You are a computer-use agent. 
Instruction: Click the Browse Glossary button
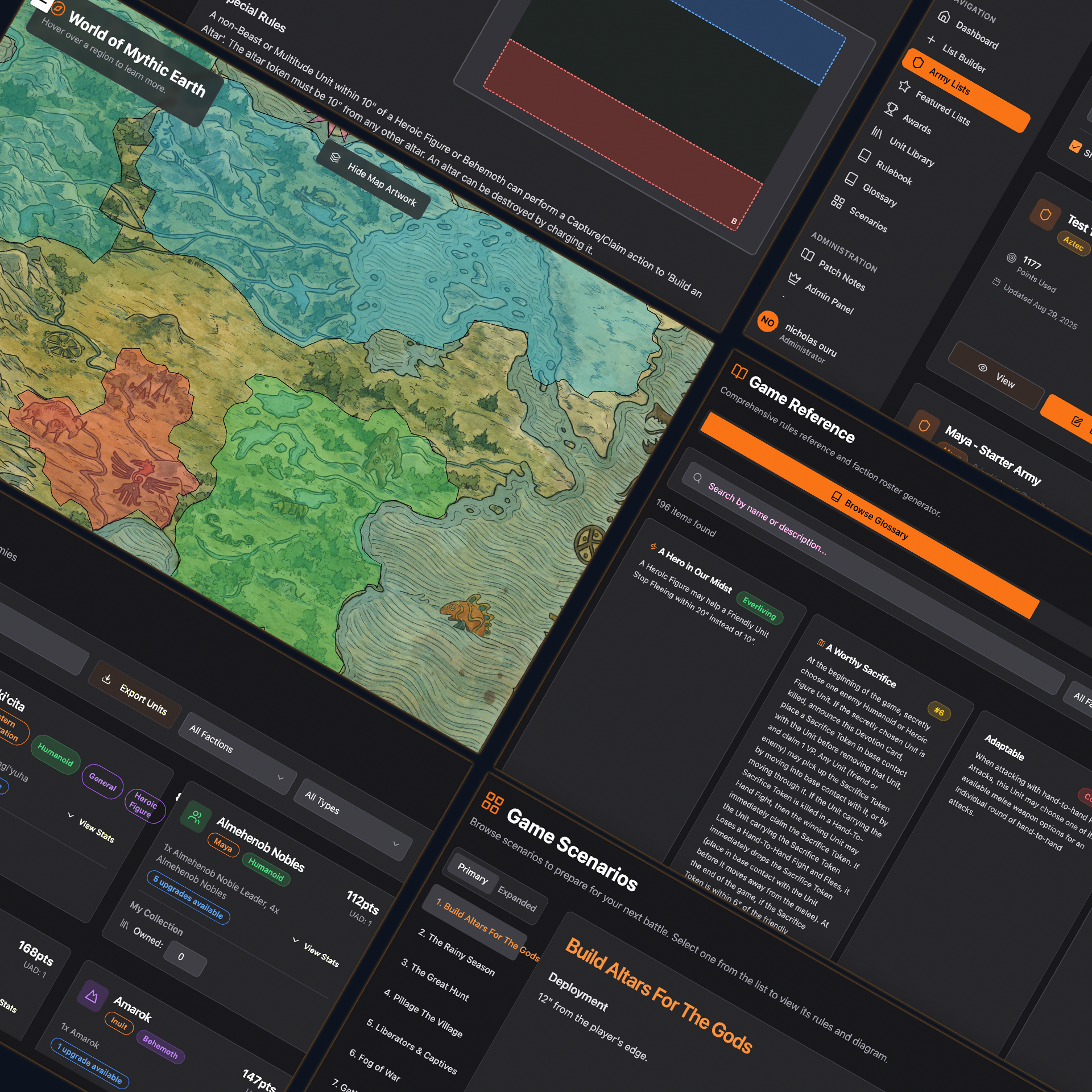click(870, 515)
